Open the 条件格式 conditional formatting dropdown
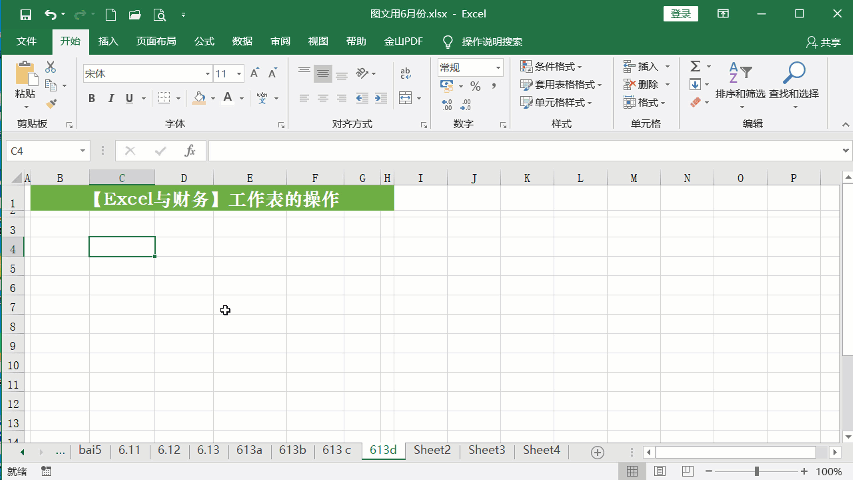The image size is (853, 480). click(x=561, y=66)
